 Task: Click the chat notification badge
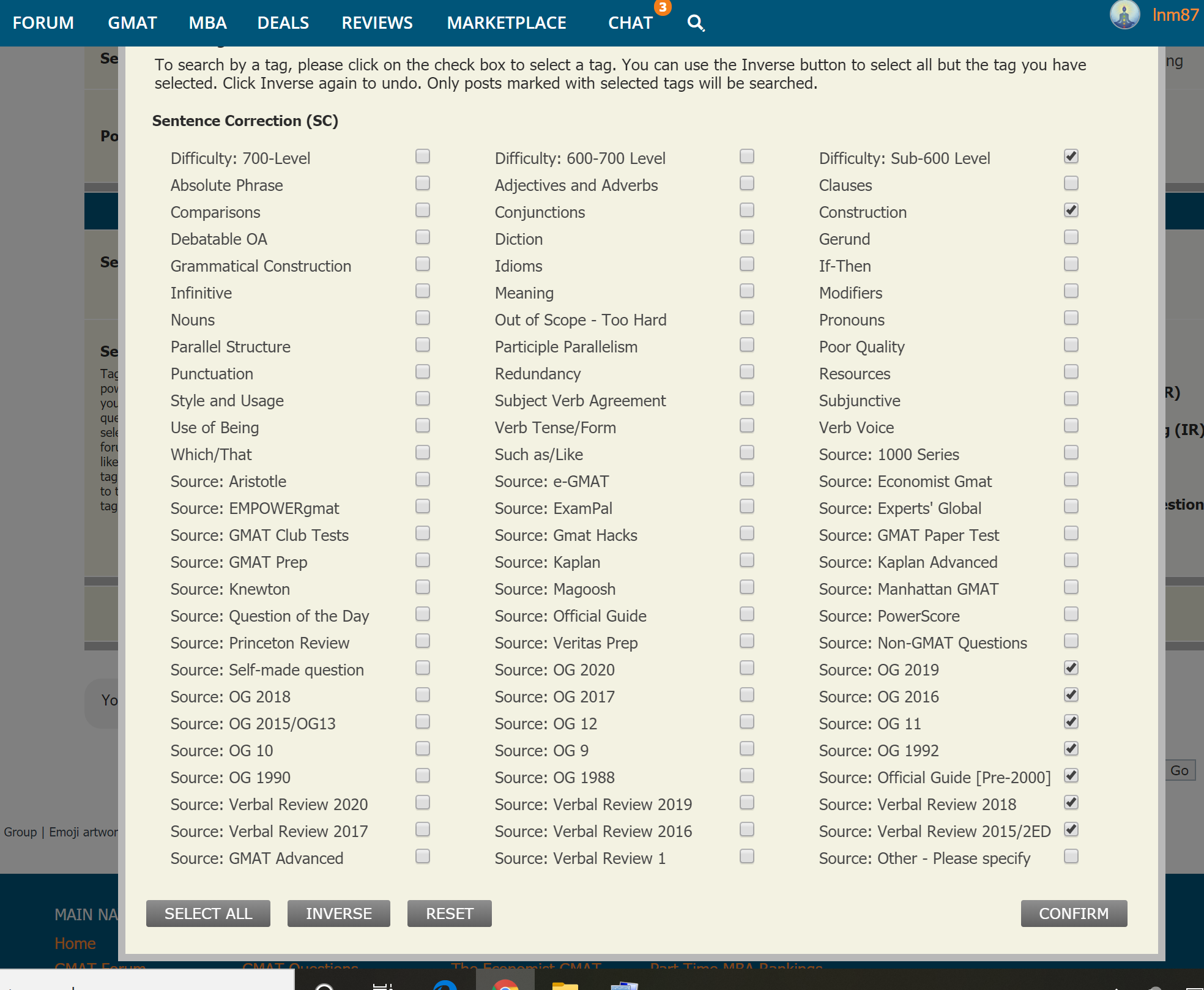[x=663, y=7]
